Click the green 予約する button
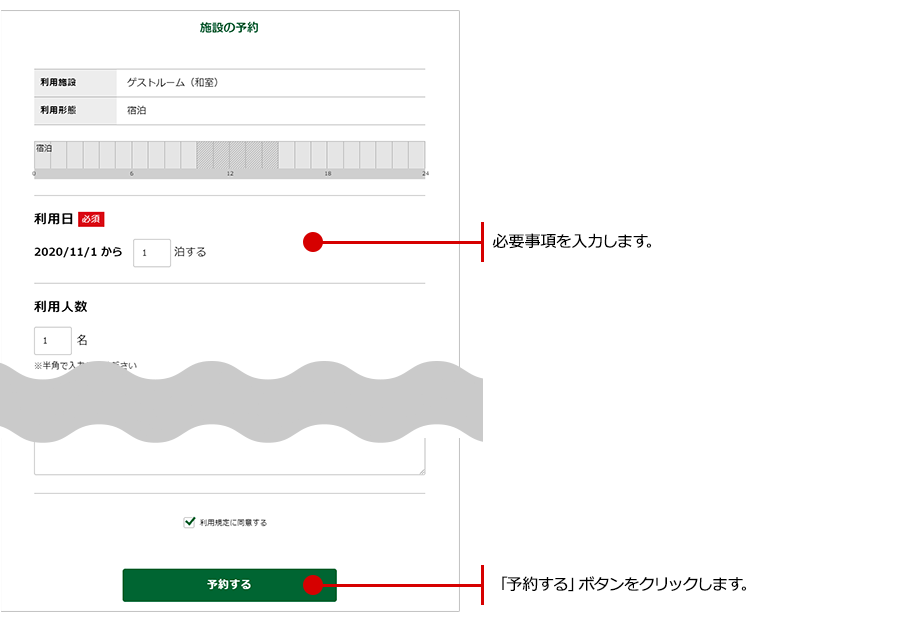The image size is (900, 624). click(229, 585)
